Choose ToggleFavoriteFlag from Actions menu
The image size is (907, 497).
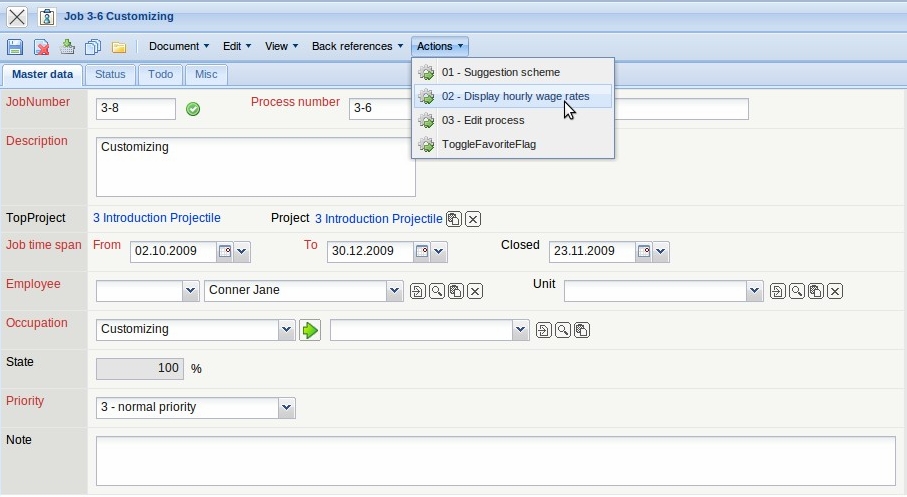pos(488,144)
